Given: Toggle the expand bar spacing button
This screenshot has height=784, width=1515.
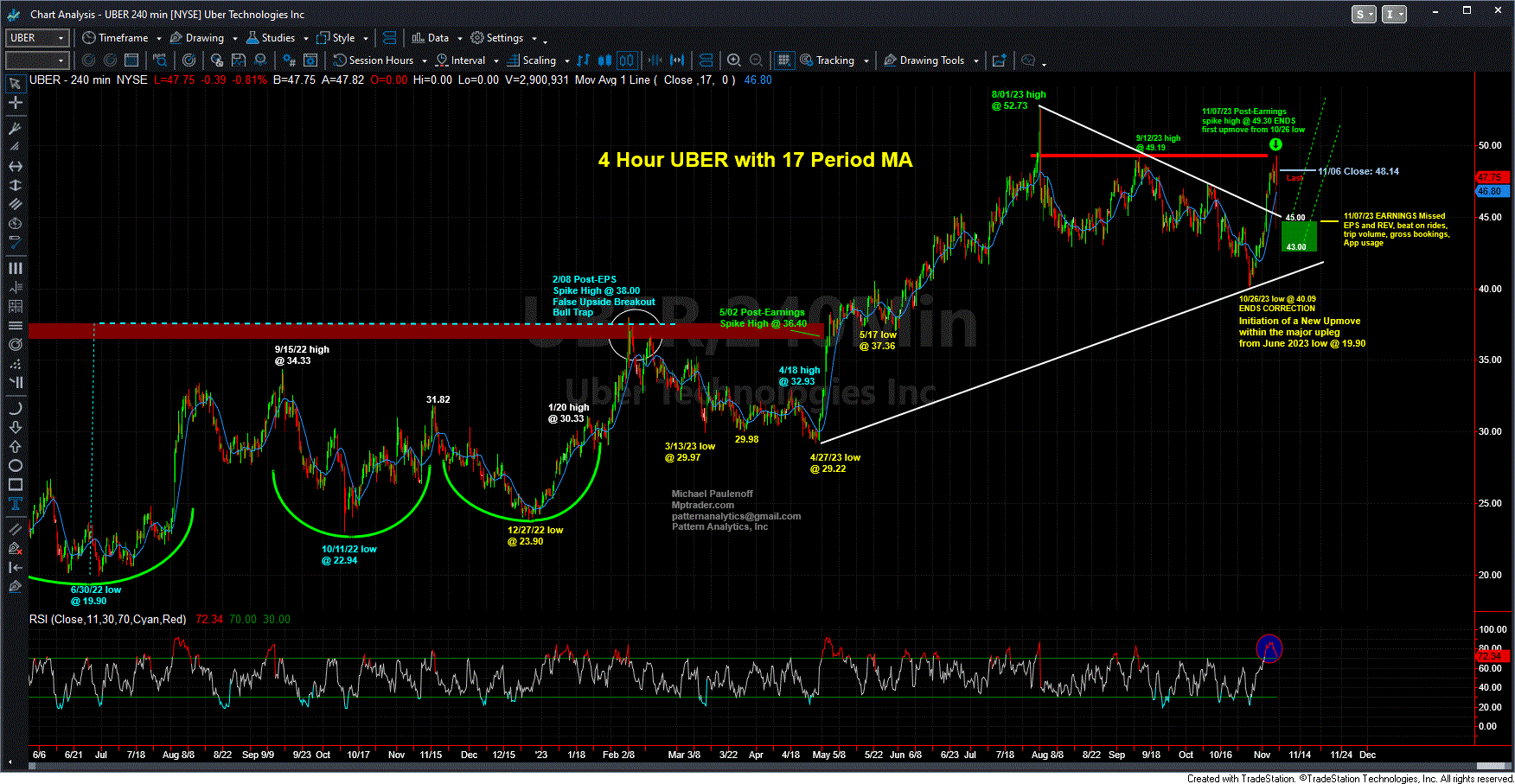Looking at the screenshot, I should point(677,61).
